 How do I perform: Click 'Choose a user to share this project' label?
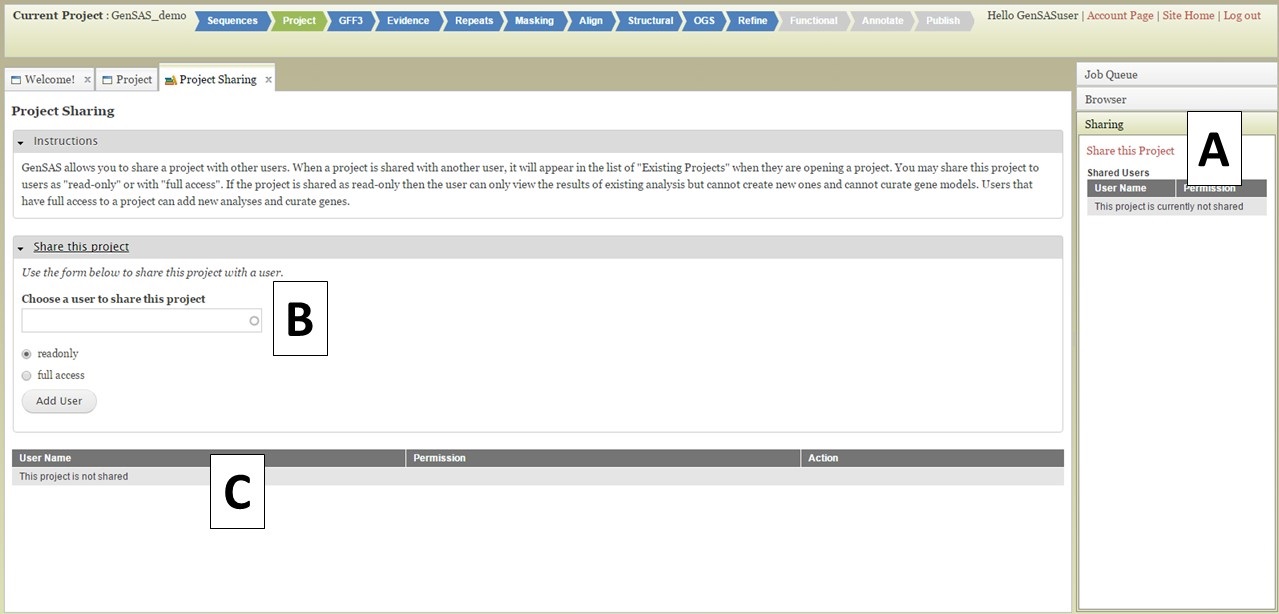click(114, 299)
